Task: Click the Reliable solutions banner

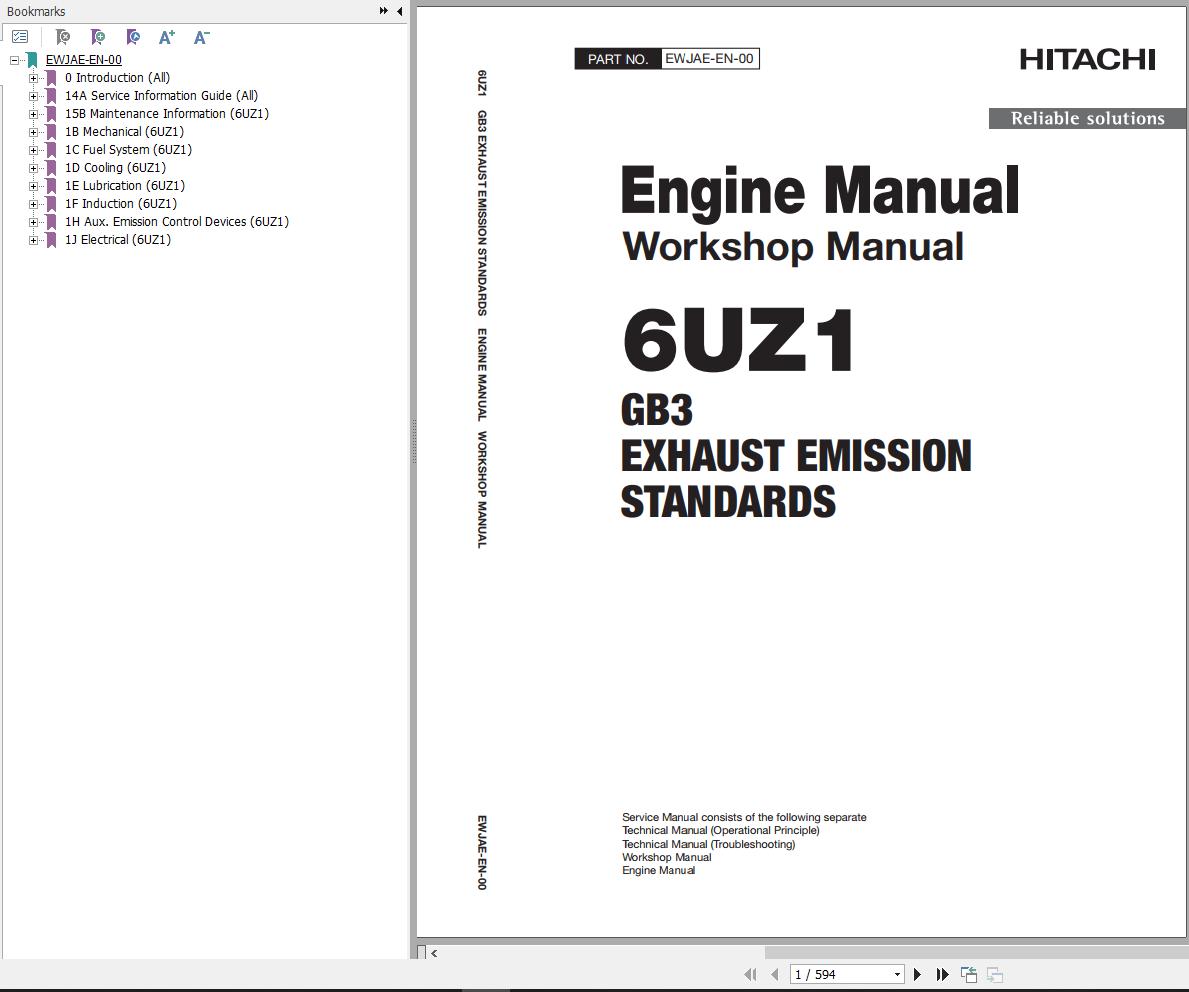Action: click(x=1087, y=118)
